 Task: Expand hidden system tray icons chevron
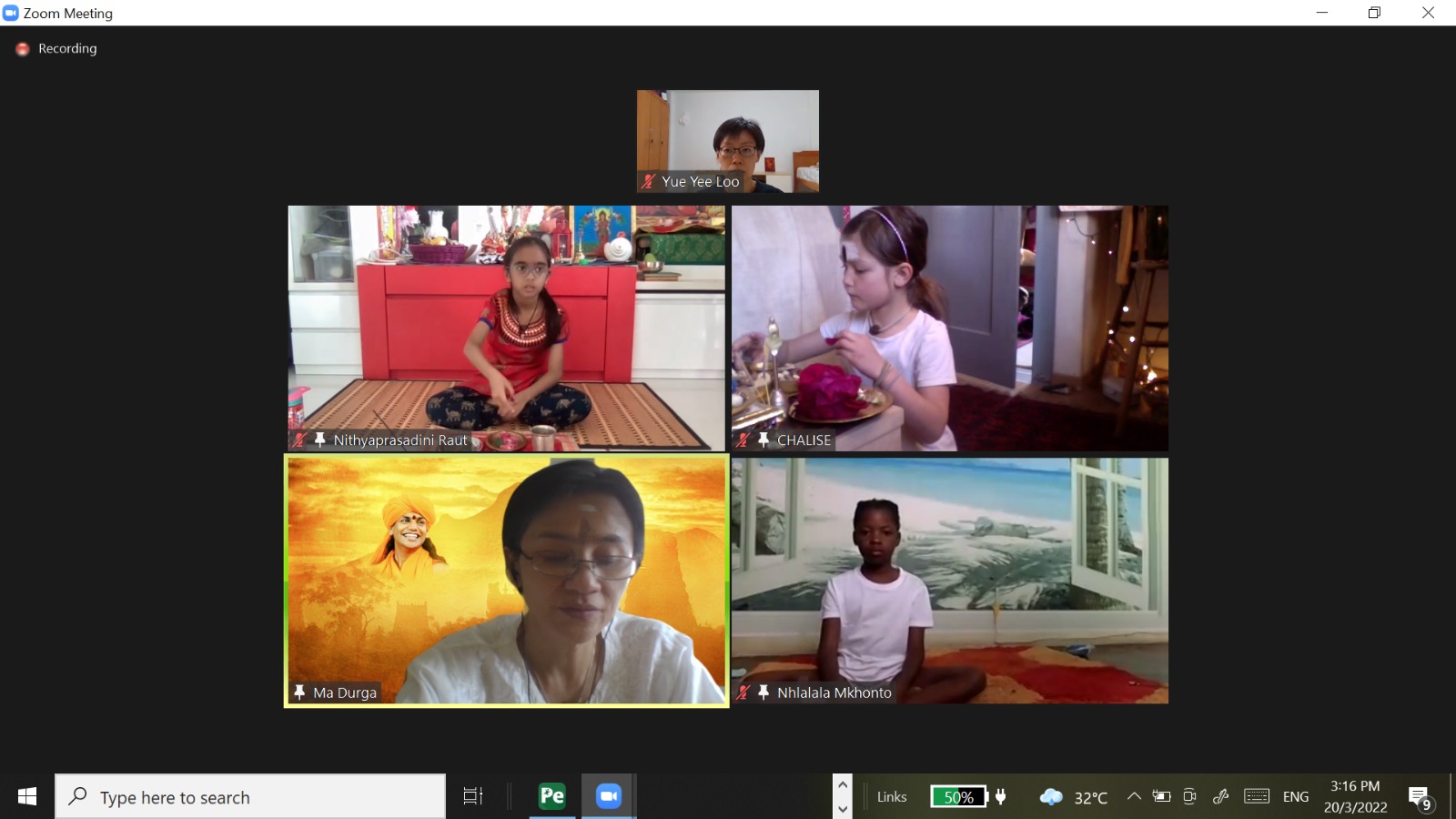[x=1134, y=796]
